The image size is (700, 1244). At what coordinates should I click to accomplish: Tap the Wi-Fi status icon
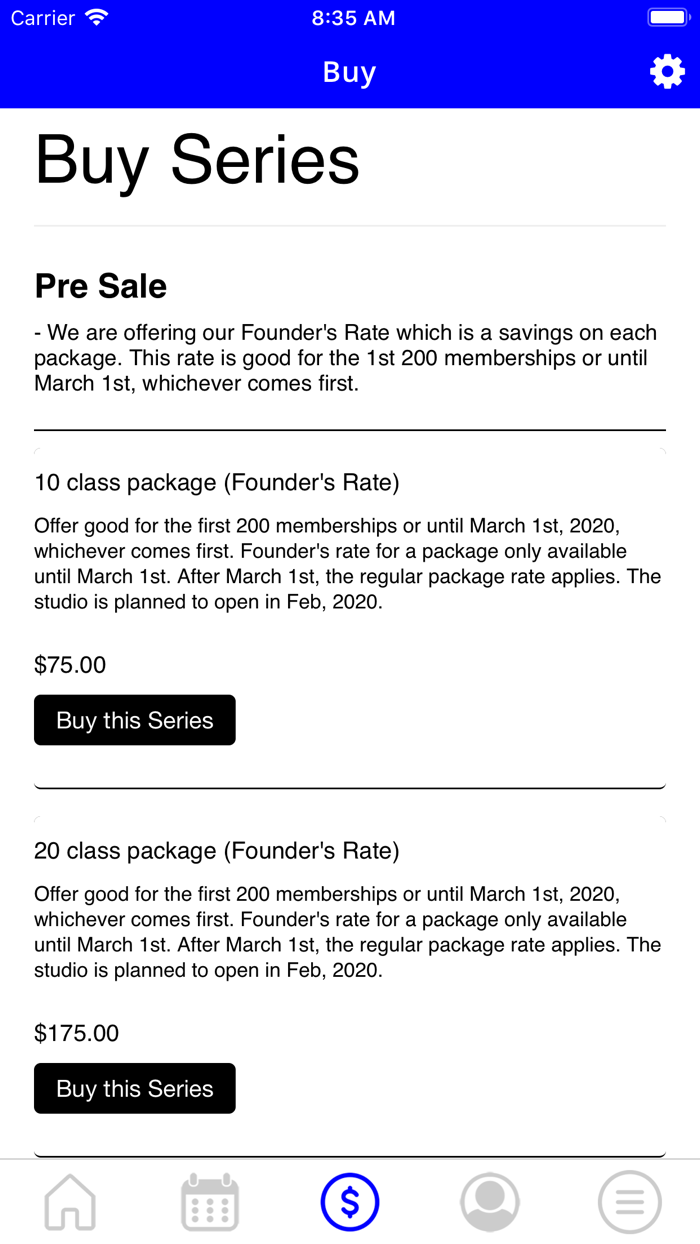(x=97, y=18)
